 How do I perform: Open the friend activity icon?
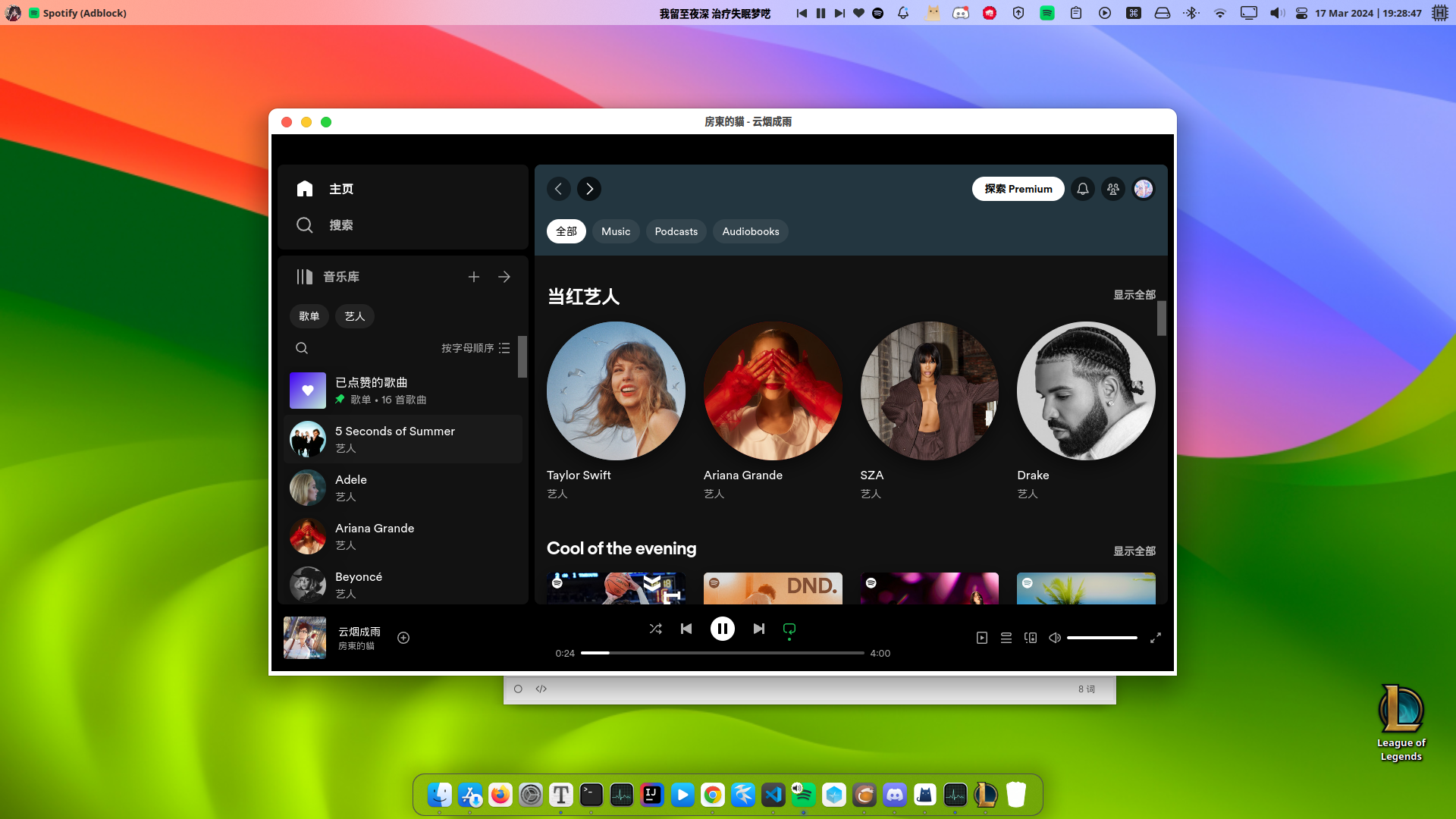(x=1112, y=189)
